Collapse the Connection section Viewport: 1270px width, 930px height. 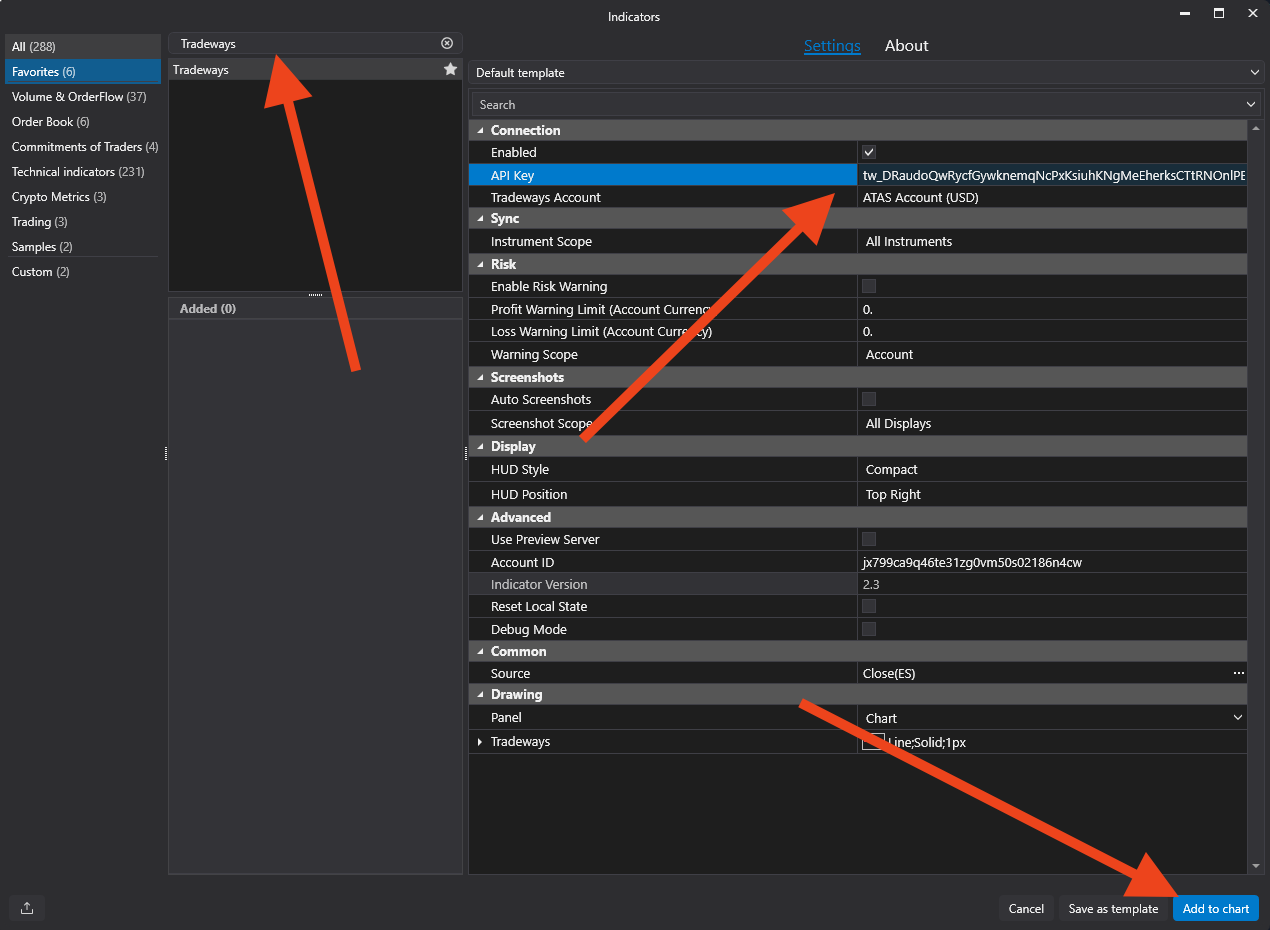click(480, 130)
